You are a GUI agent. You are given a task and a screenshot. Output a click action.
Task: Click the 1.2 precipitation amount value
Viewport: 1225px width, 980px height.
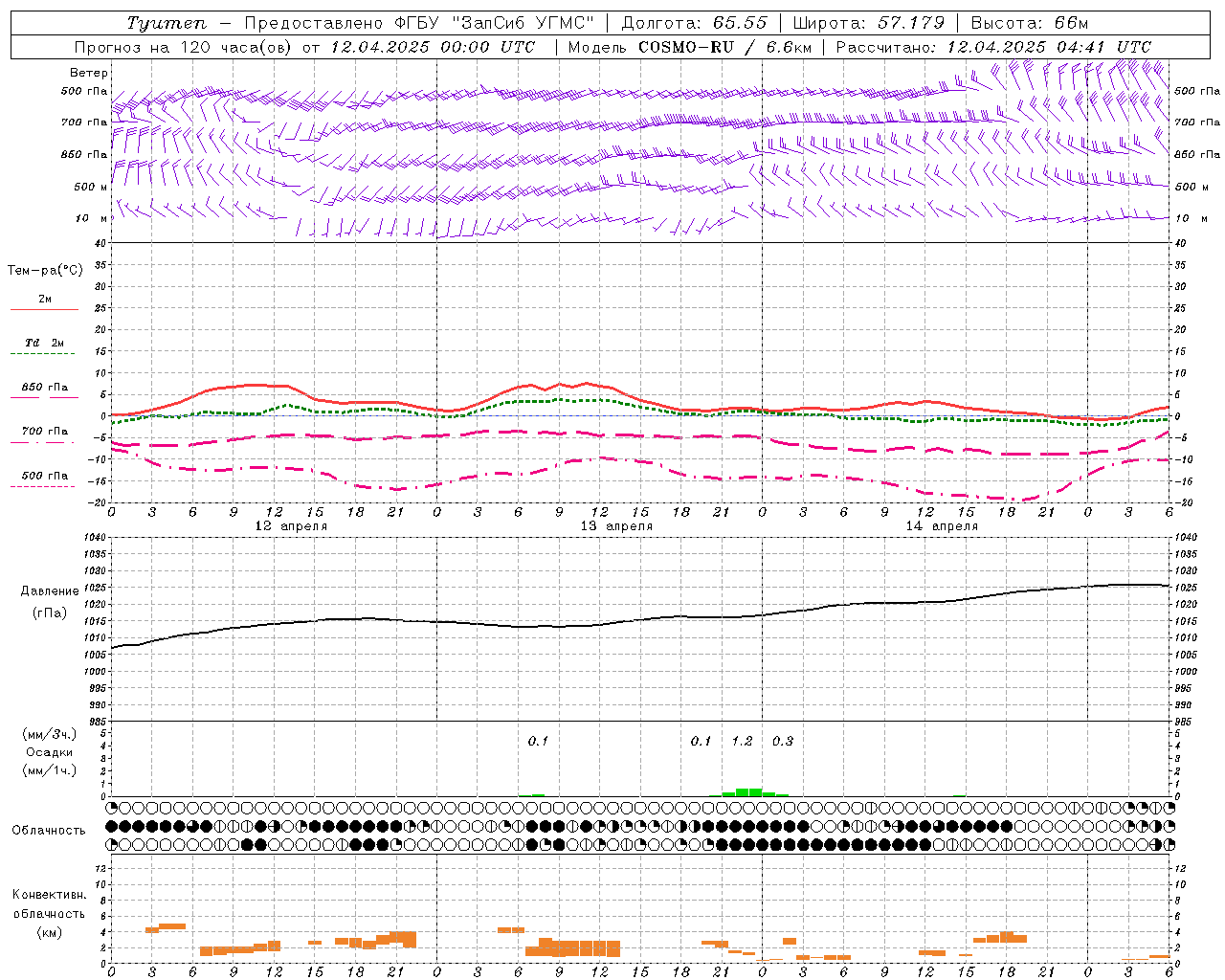[742, 741]
